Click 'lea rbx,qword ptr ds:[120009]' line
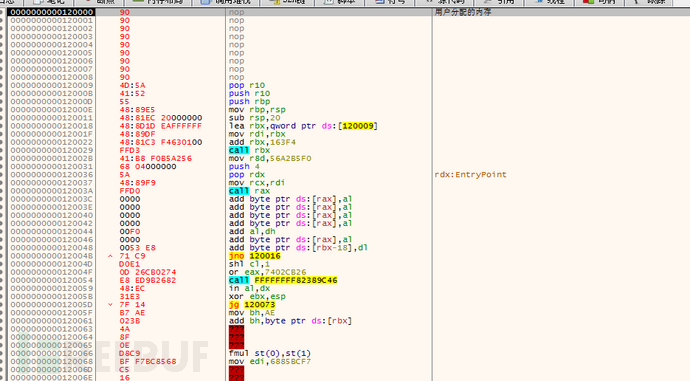This screenshot has width=690, height=381. pyautogui.click(x=303, y=126)
